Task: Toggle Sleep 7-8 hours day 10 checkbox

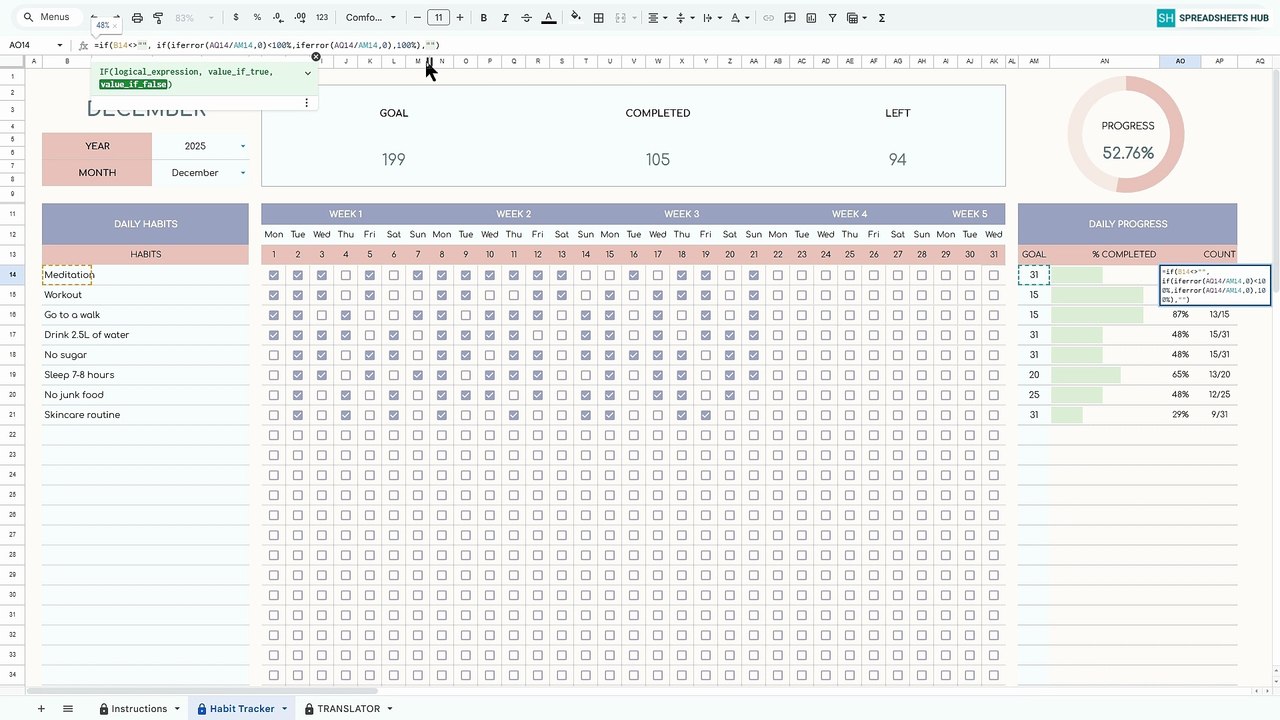Action: pyautogui.click(x=490, y=375)
